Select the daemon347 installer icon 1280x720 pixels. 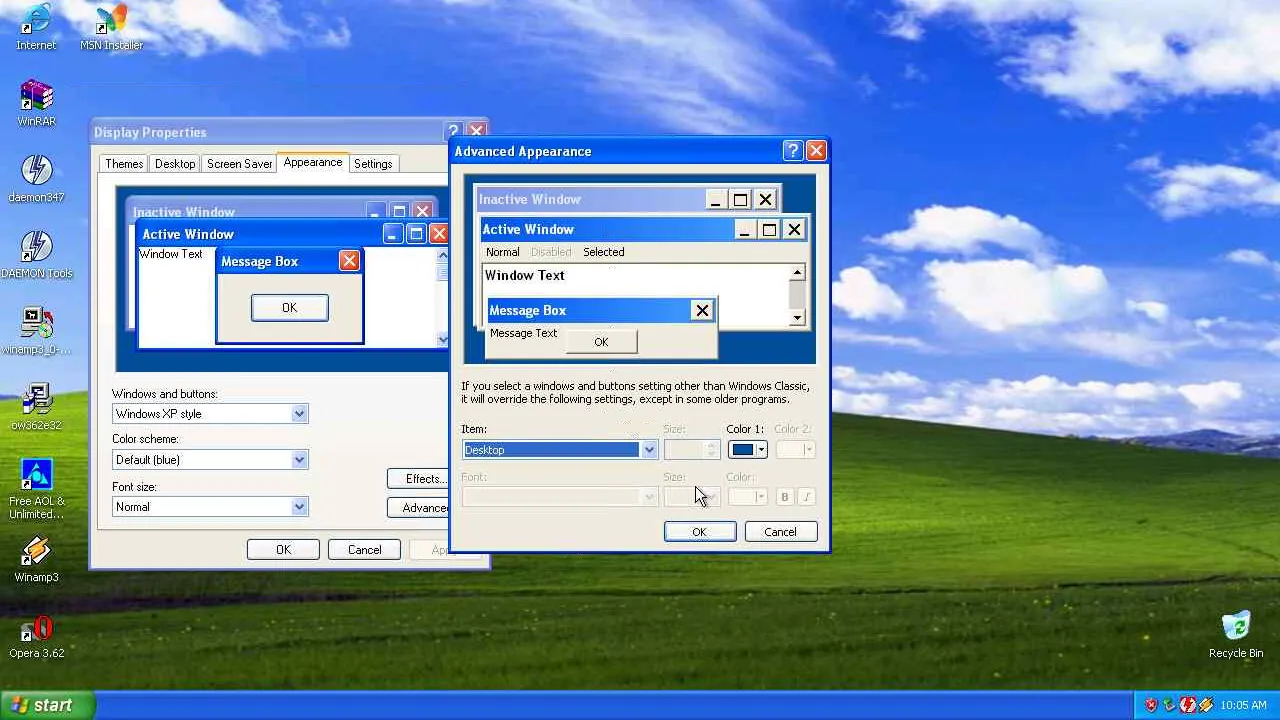[x=36, y=179]
